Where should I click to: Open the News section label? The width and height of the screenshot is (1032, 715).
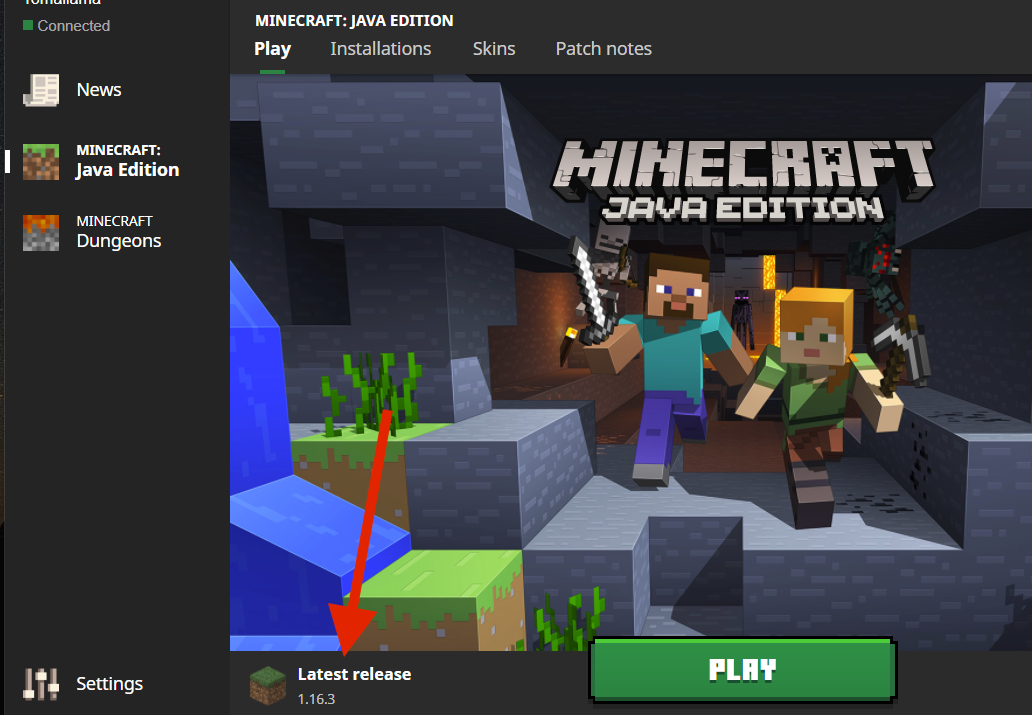(99, 90)
